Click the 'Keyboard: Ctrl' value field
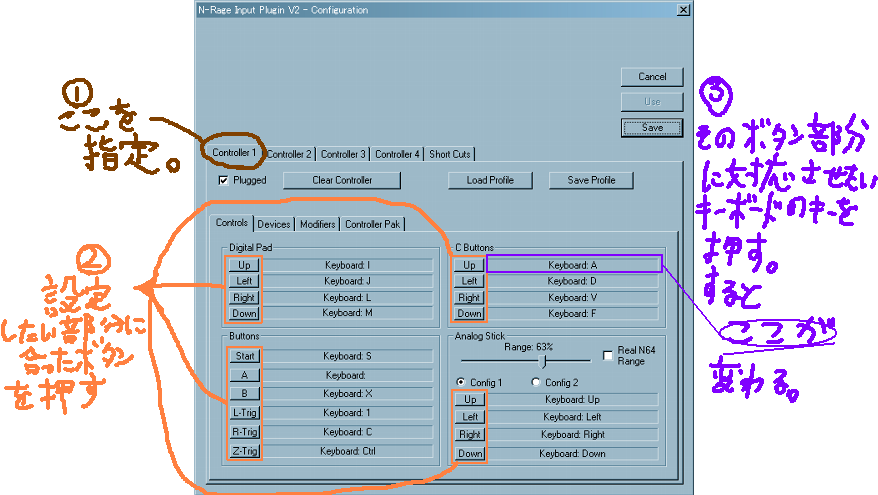Screen dimensions: 878x495 (x=347, y=451)
